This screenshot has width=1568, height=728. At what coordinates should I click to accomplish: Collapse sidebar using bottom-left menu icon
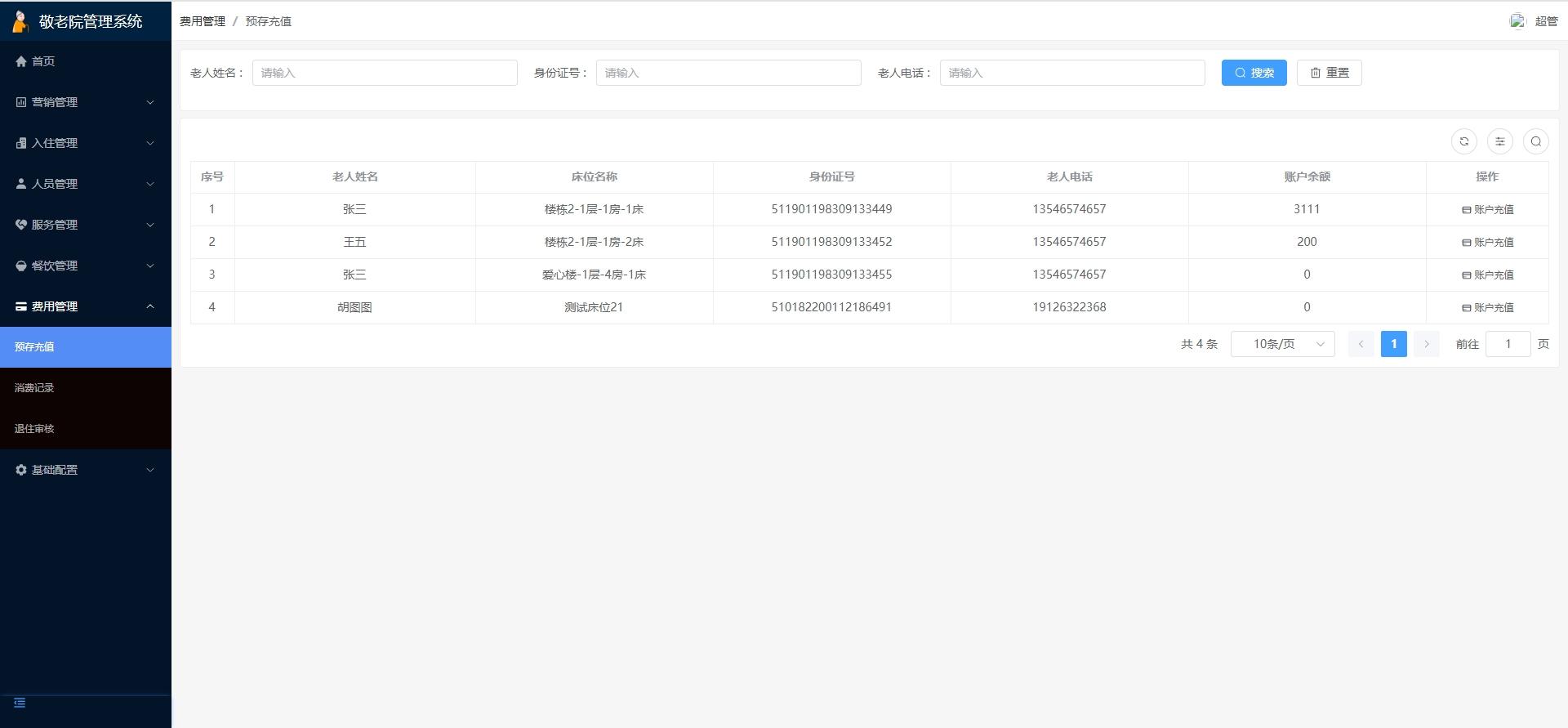(x=20, y=703)
